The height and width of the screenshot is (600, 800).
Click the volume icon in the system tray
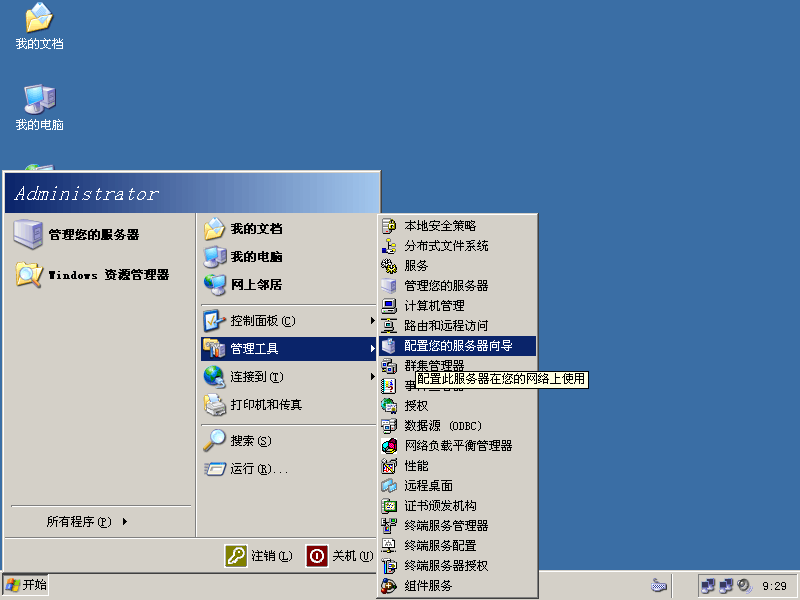744,585
